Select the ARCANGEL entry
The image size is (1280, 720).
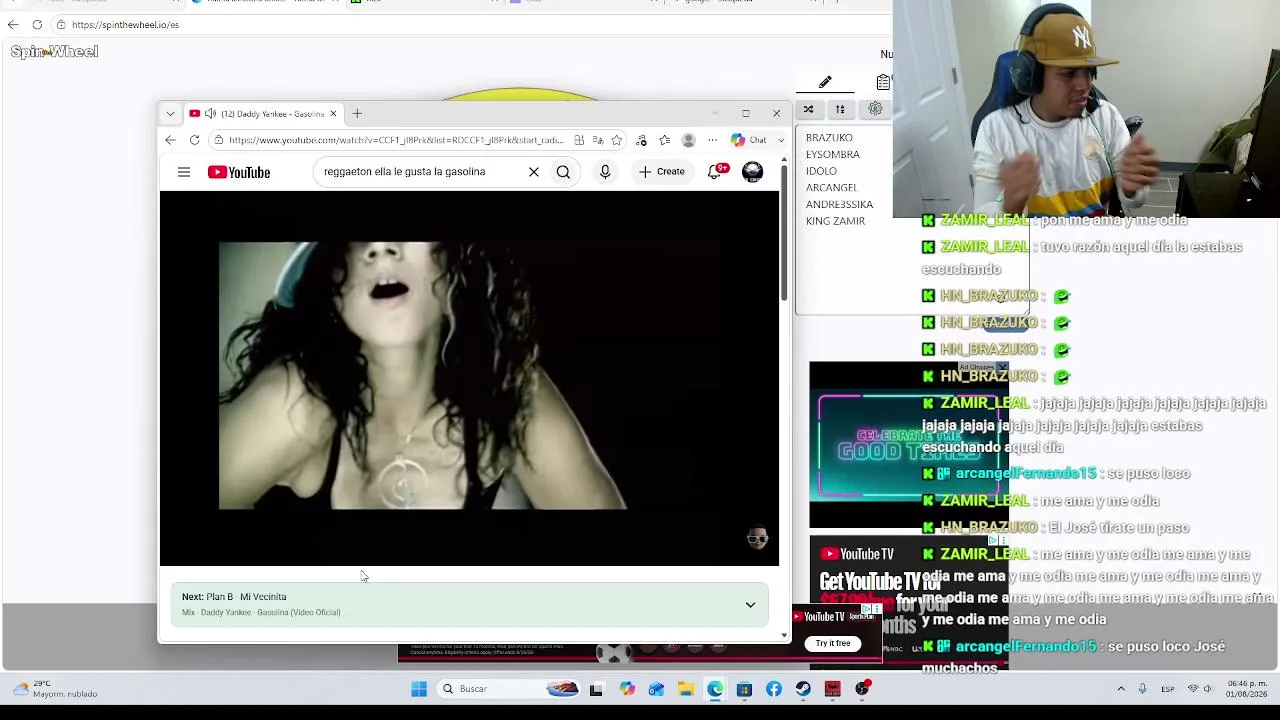[831, 188]
